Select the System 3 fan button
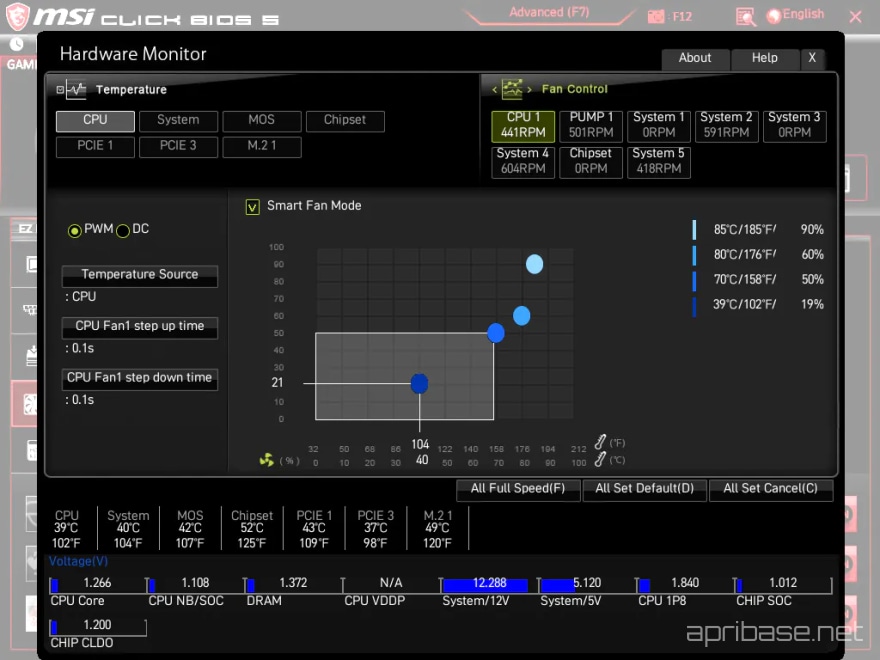 coord(794,126)
